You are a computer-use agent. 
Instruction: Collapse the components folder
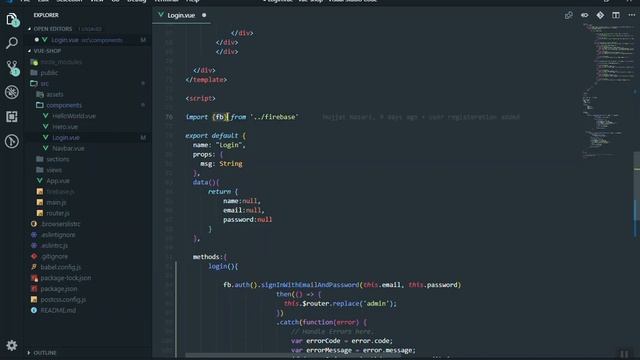click(x=64, y=105)
